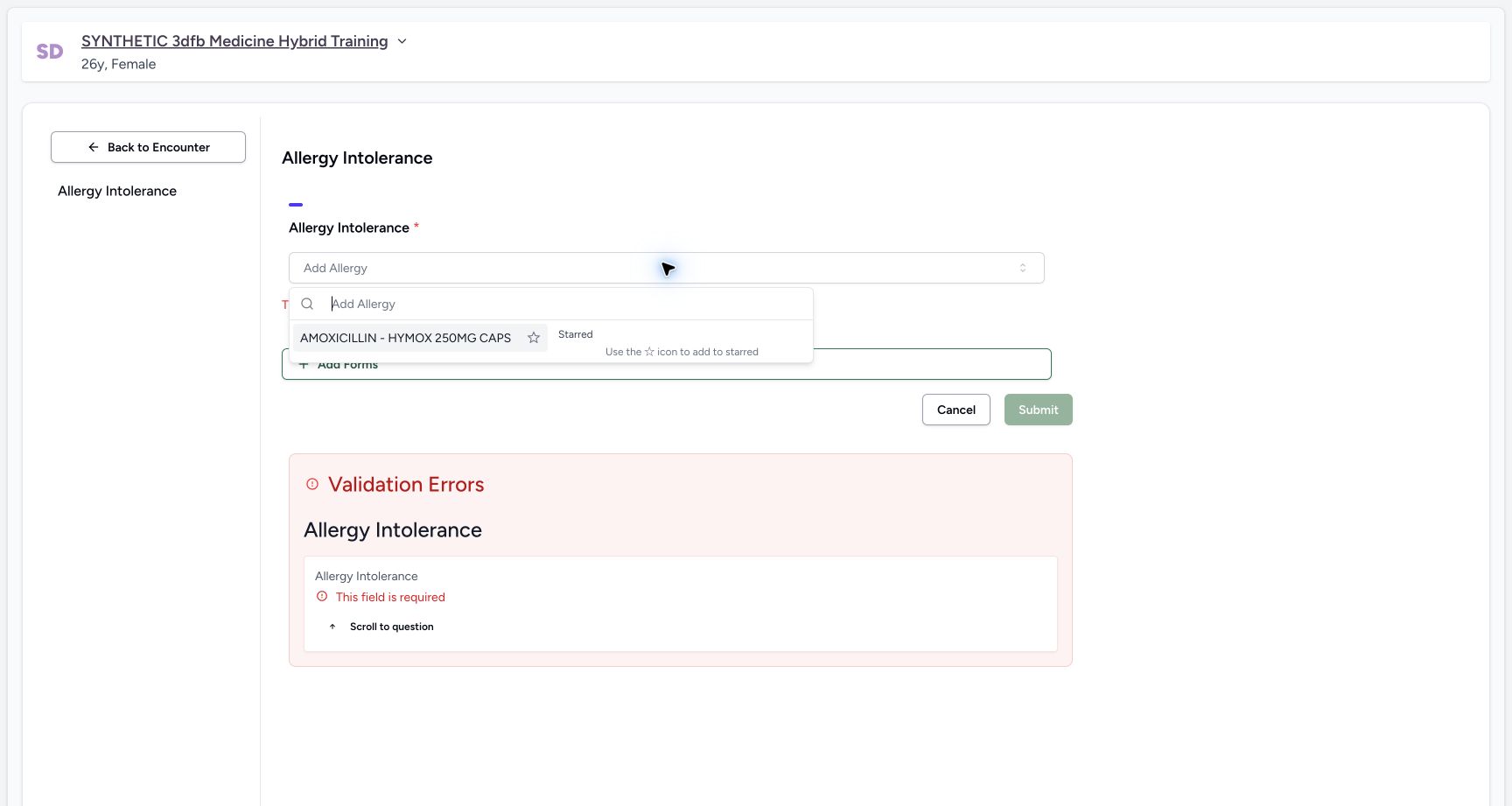Viewport: 1512px width, 806px height.
Task: Expand the patient name chevron
Action: coord(402,41)
